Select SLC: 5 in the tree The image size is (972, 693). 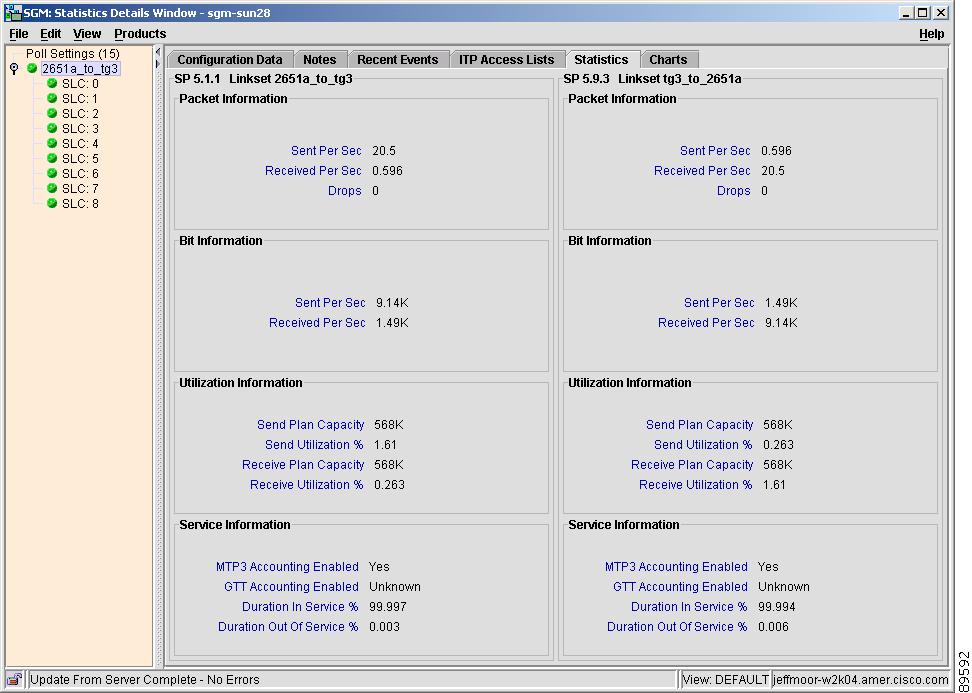click(x=80, y=159)
